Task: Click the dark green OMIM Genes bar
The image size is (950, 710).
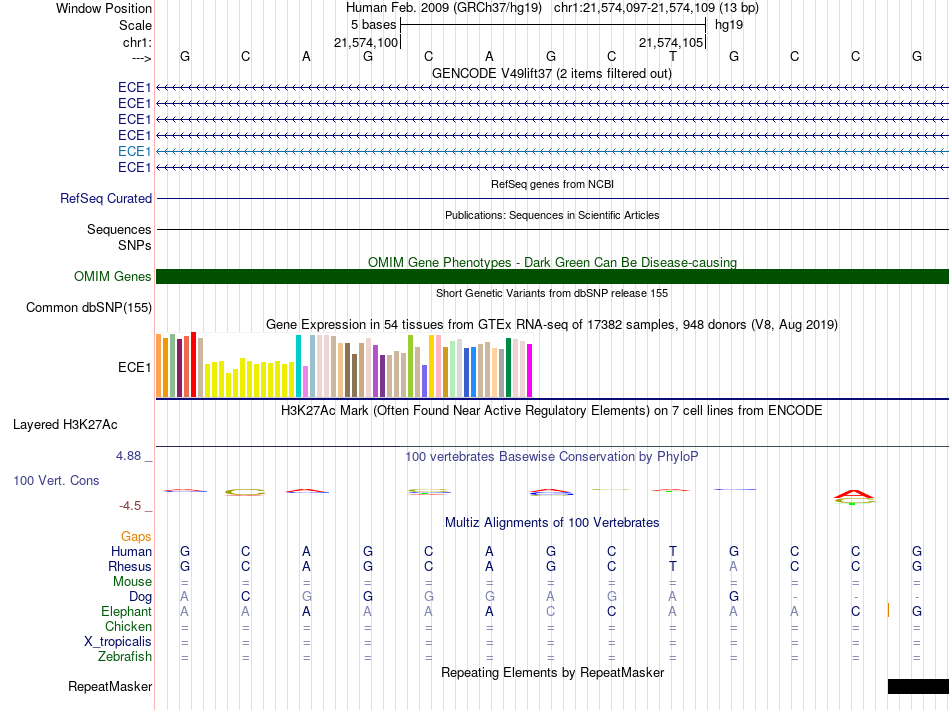Action: [x=552, y=276]
